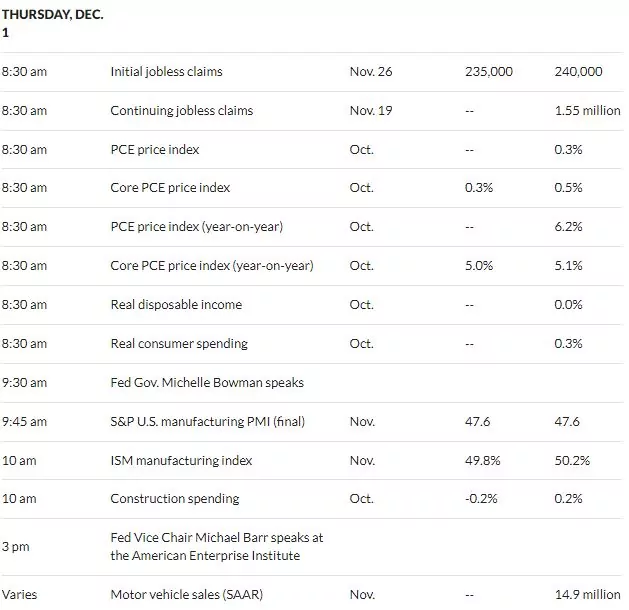
Task: Select the 49.8% ISM forecast value
Action: point(482,460)
